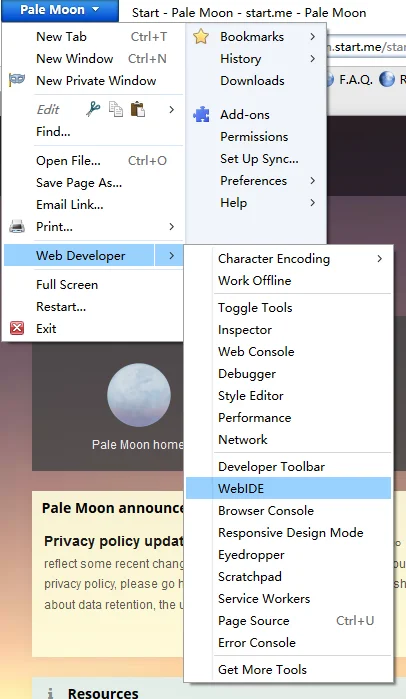Screen dimensions: 406x699
Task: Click the Bookmarks star icon
Action: pos(201,37)
